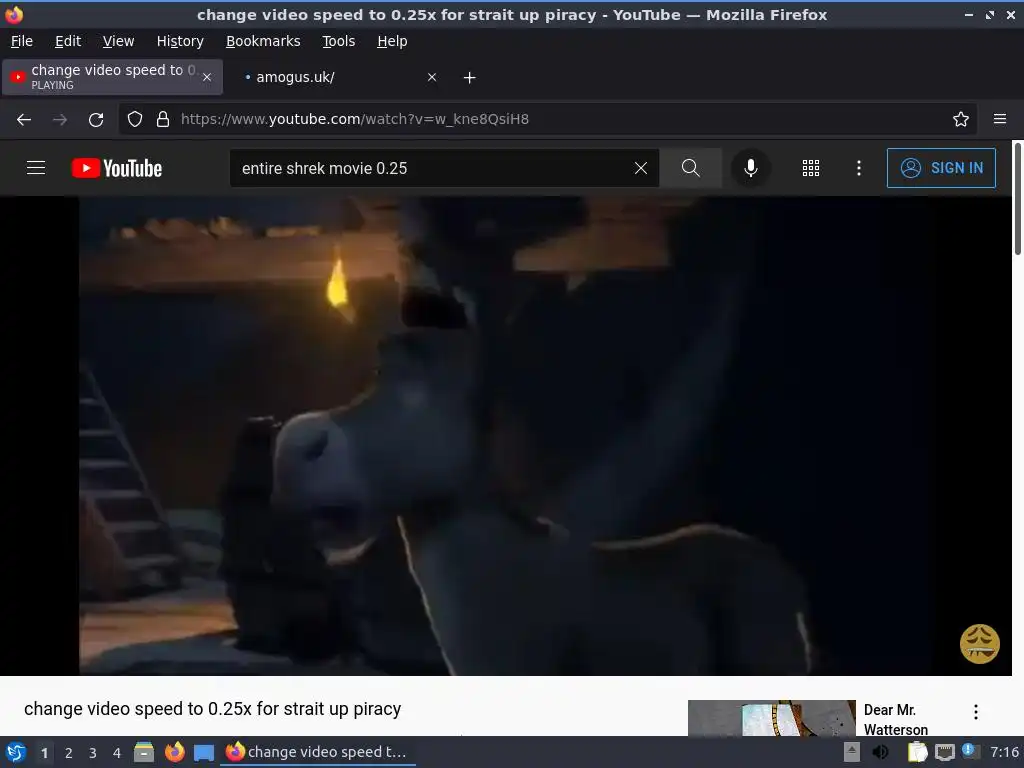The width and height of the screenshot is (1024, 768).
Task: Click the eject removable media tray icon
Action: (x=852, y=752)
